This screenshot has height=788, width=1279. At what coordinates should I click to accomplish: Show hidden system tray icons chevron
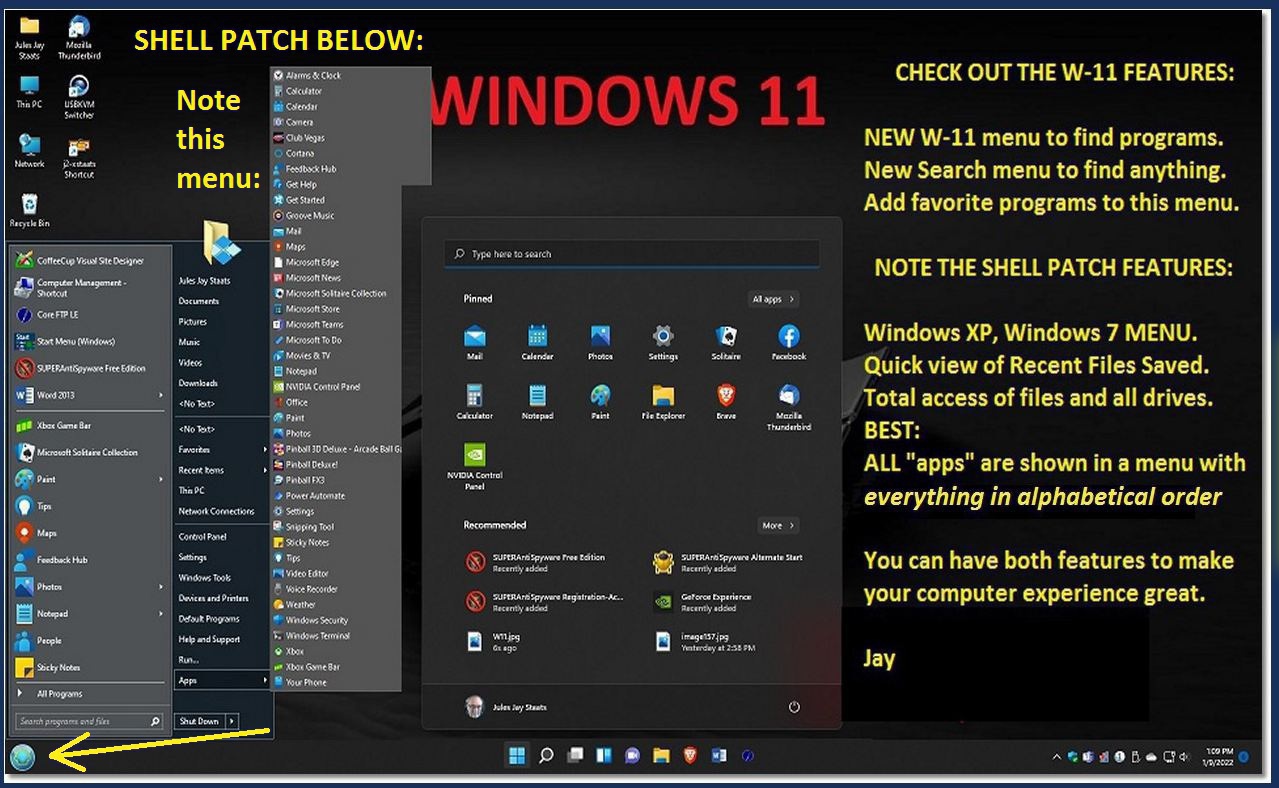[x=1057, y=757]
